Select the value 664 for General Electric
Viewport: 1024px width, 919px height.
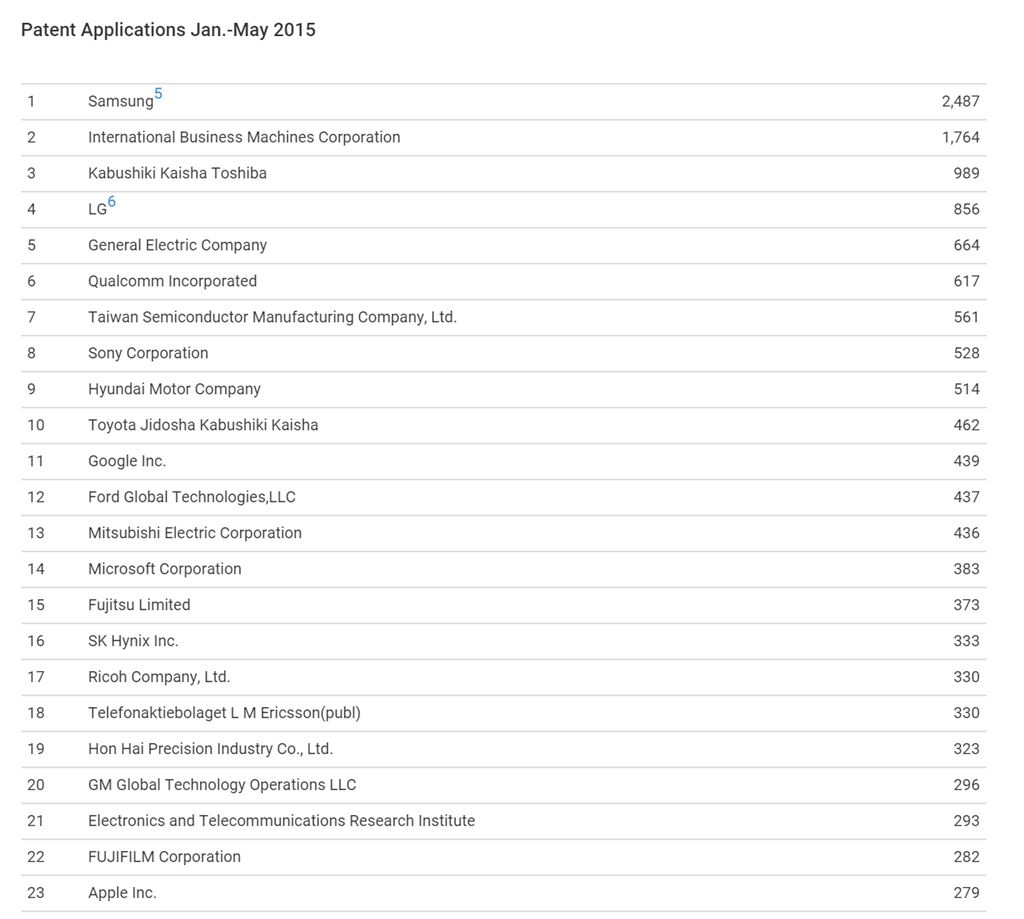pos(967,245)
